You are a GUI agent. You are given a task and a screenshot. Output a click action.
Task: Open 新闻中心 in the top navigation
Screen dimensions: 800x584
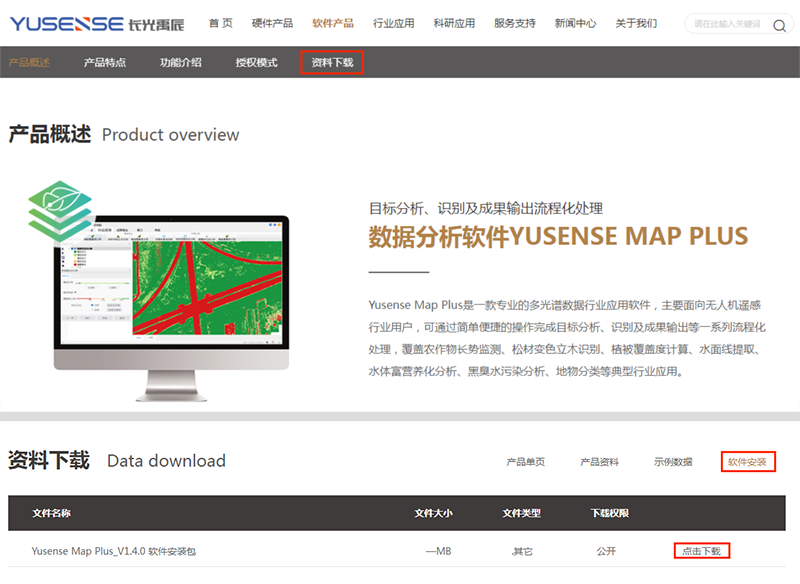pyautogui.click(x=576, y=23)
